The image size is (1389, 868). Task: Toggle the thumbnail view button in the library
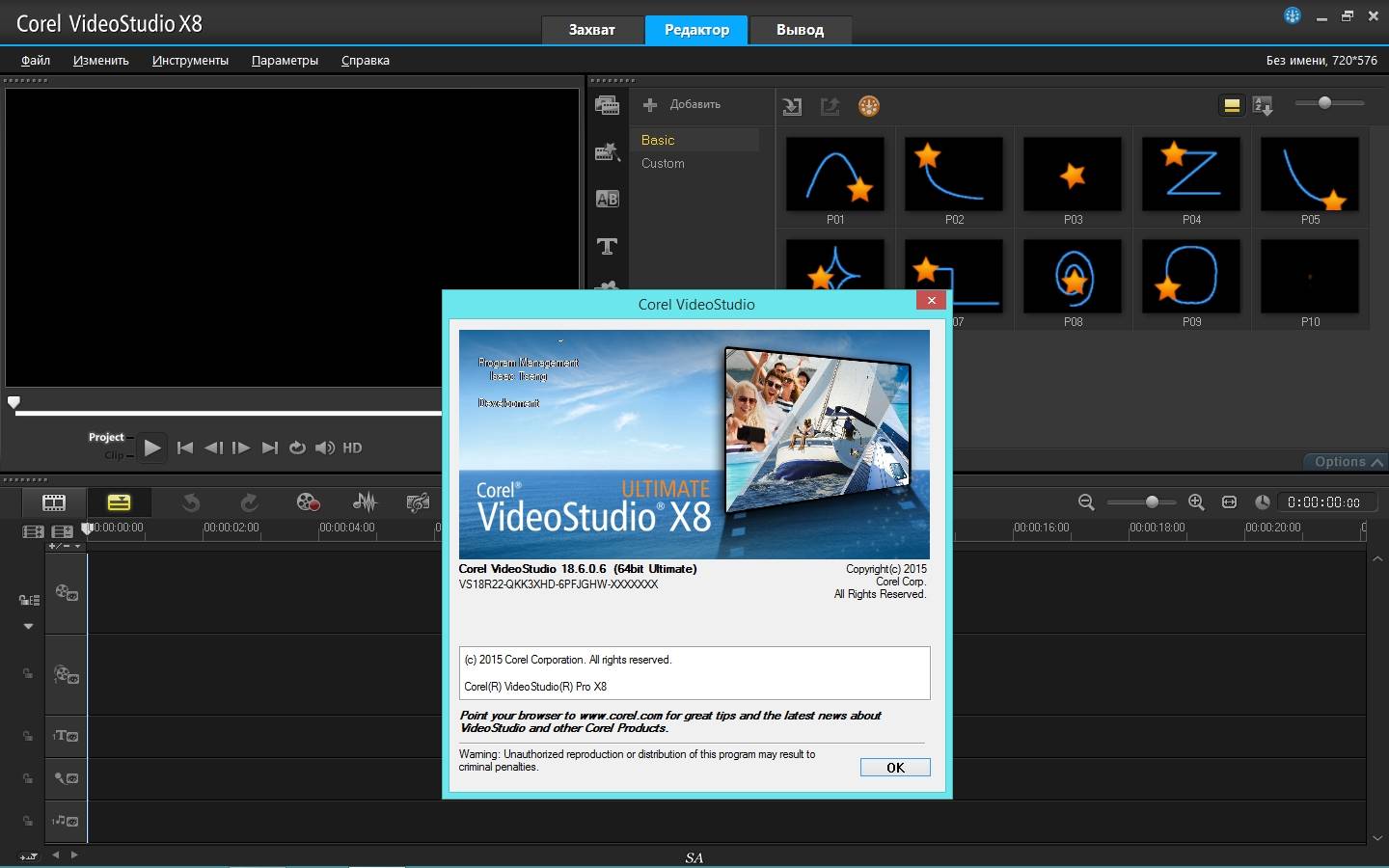point(1232,106)
